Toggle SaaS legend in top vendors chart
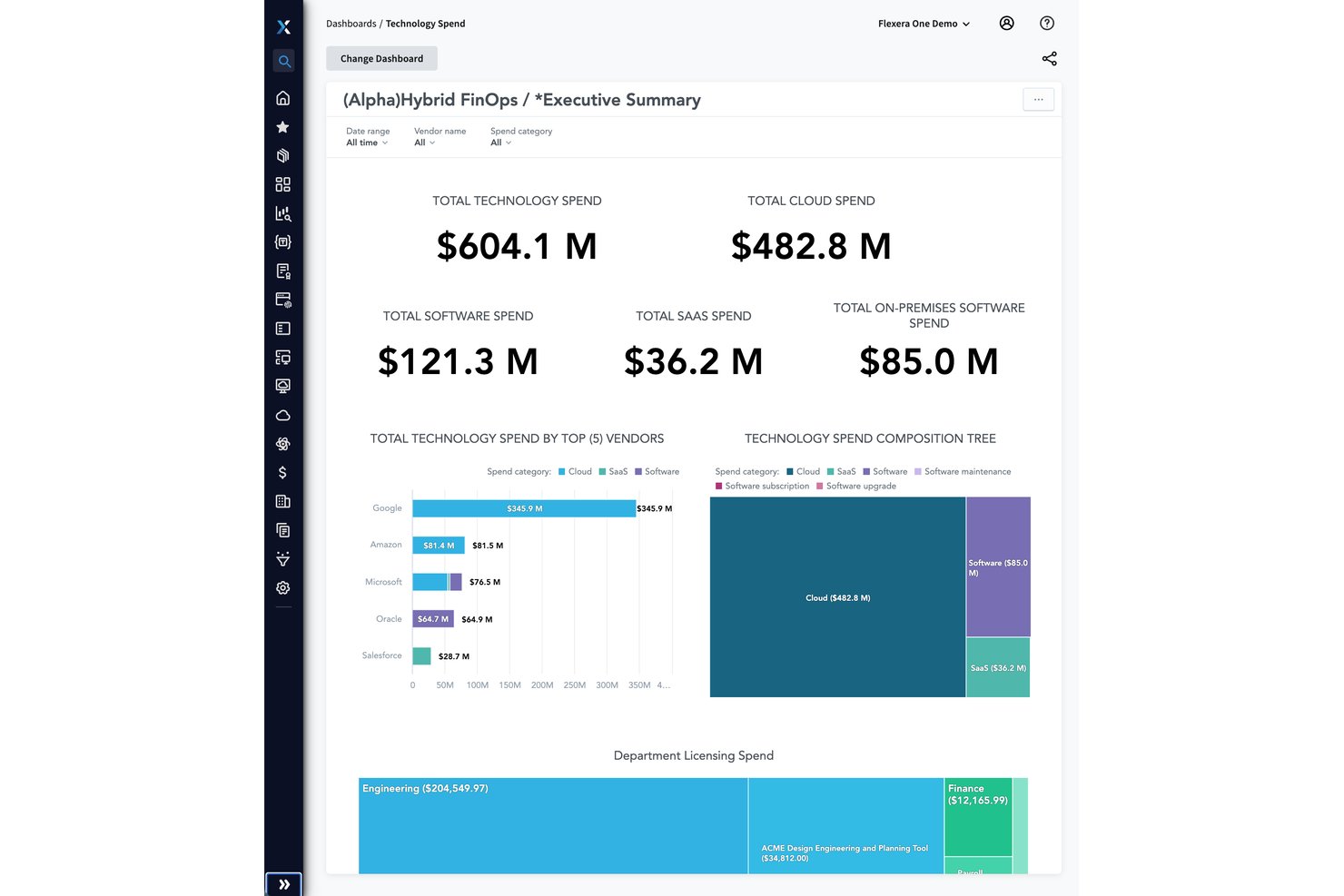Screen dimensions: 1344x896 [x=613, y=472]
